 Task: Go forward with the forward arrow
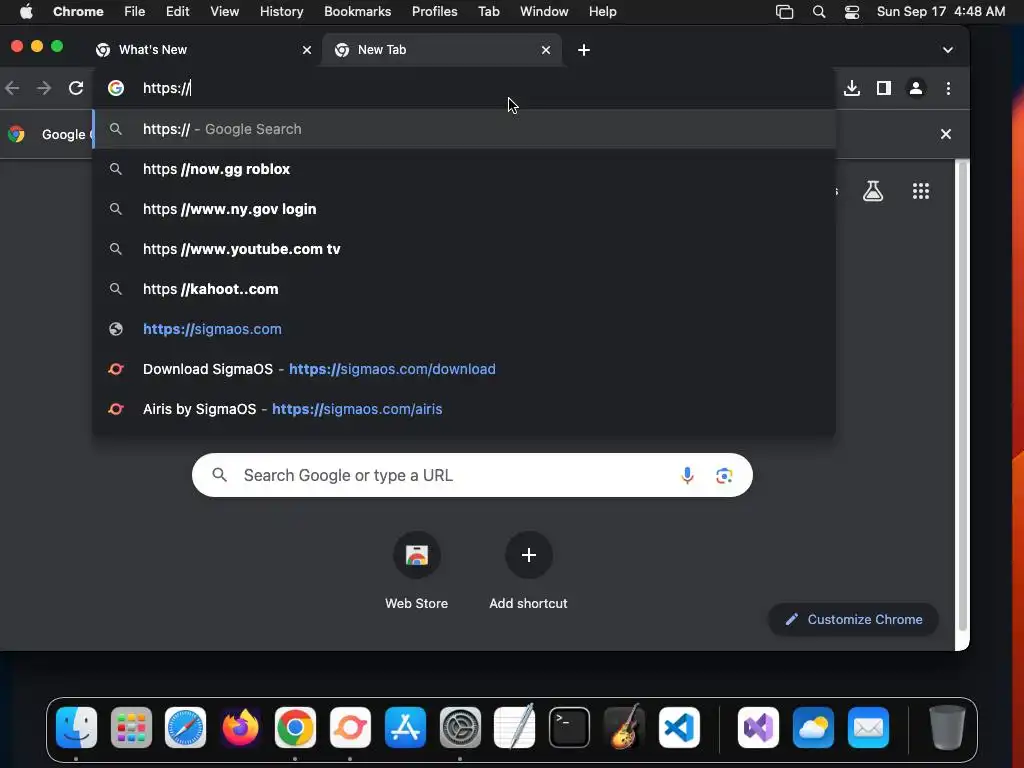[x=44, y=88]
